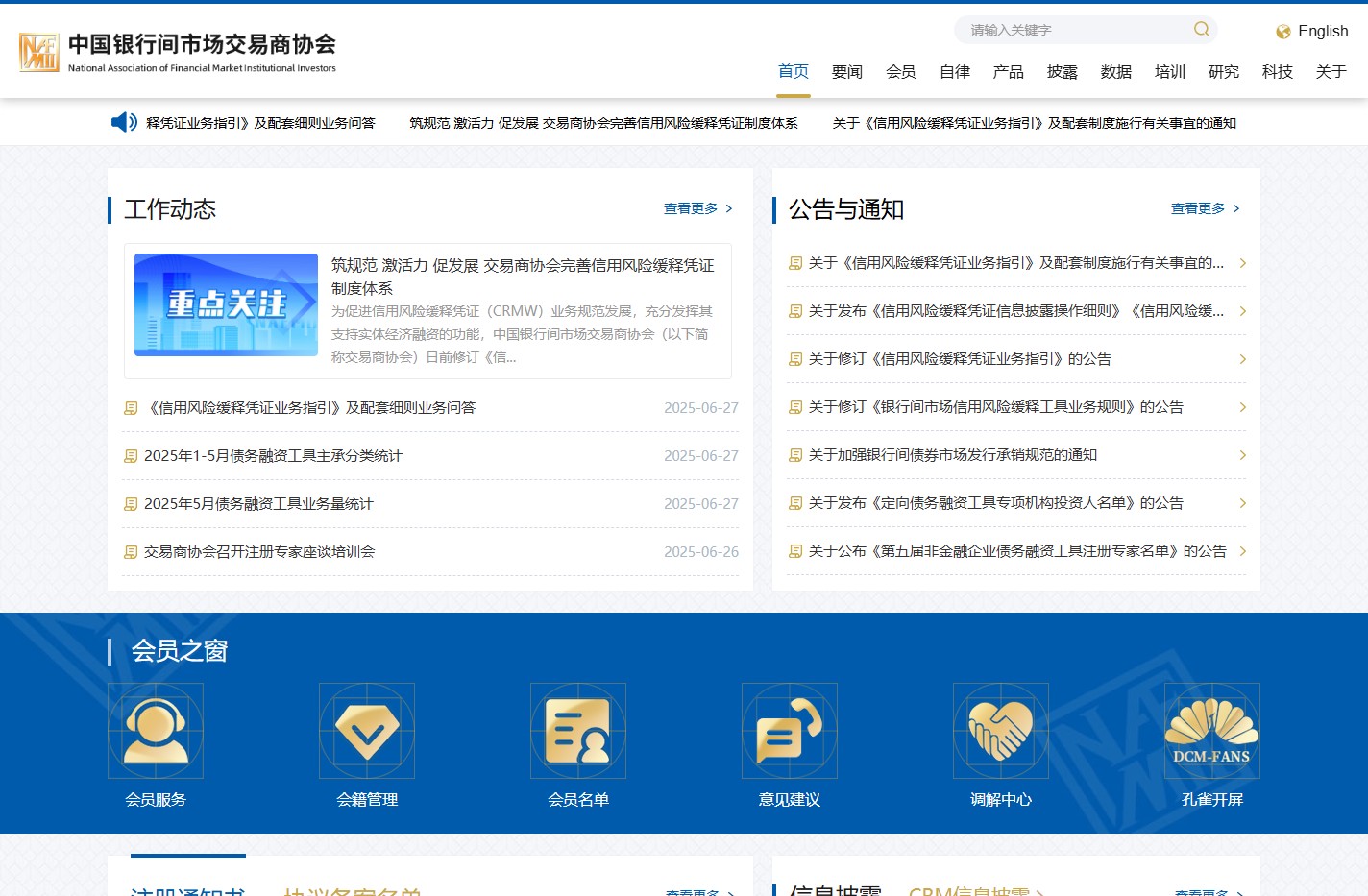Open the 调解中心 handshake icon
The height and width of the screenshot is (896, 1368).
click(1001, 731)
